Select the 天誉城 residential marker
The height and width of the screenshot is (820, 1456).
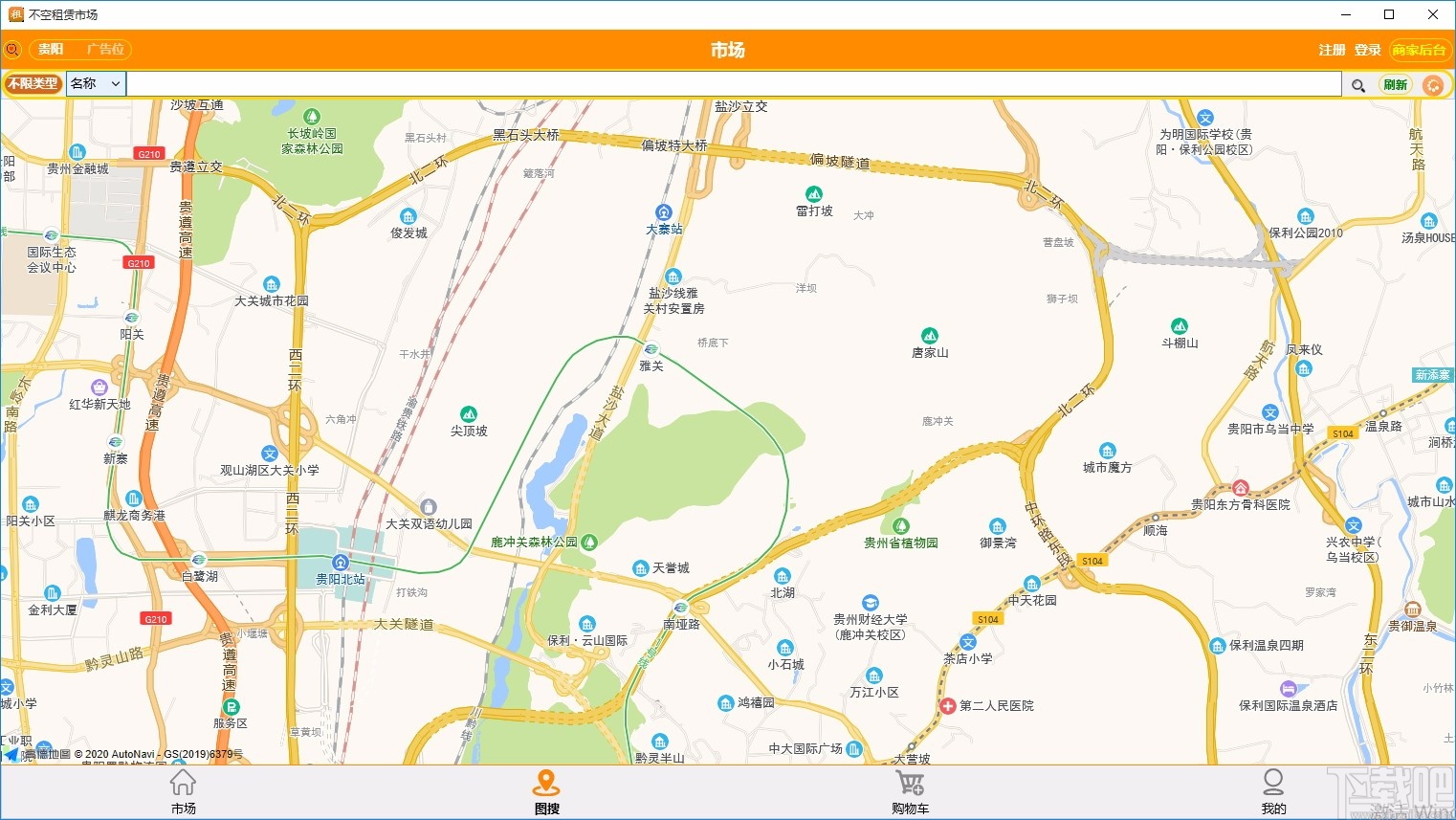tap(641, 568)
